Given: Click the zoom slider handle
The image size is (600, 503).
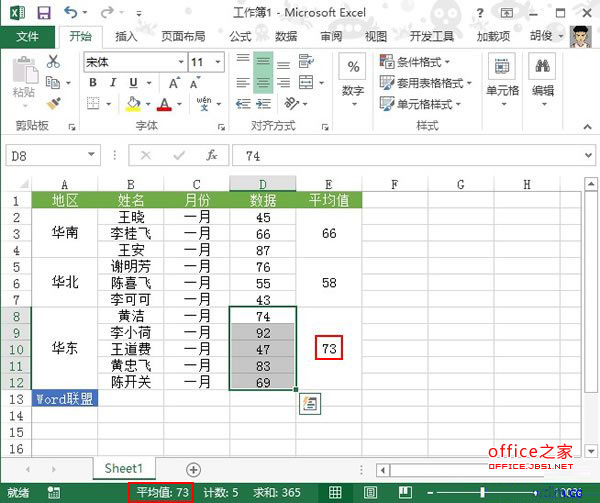Looking at the screenshot, I should tap(483, 493).
